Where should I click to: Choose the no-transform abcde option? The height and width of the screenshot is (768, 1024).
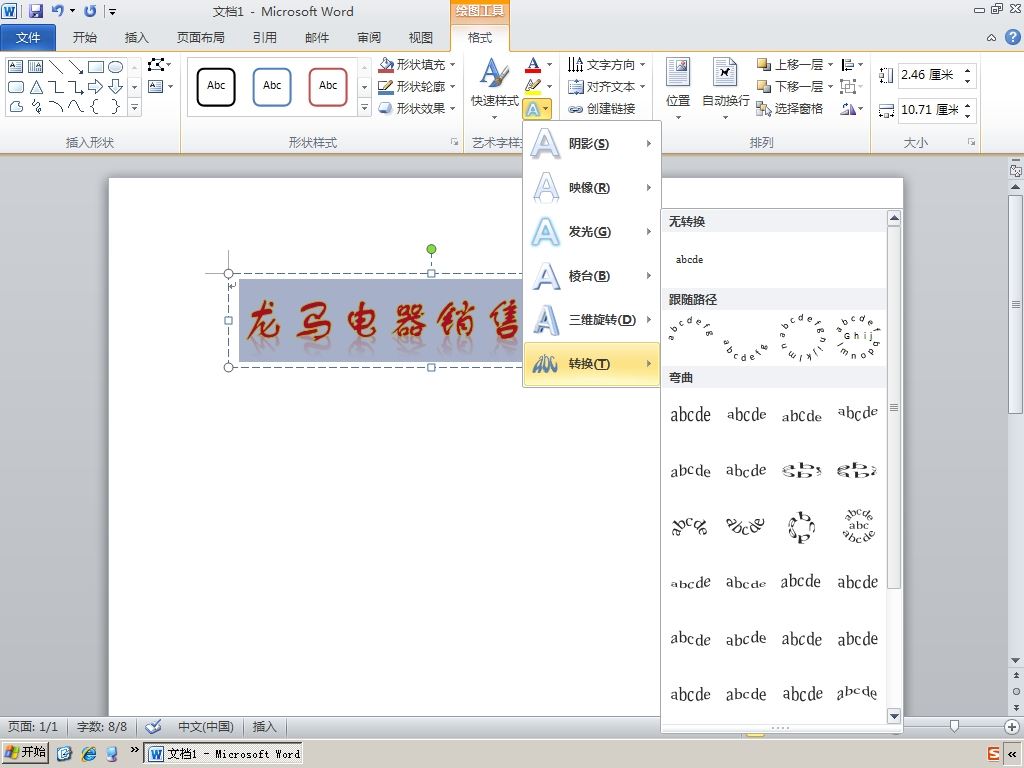tap(690, 259)
